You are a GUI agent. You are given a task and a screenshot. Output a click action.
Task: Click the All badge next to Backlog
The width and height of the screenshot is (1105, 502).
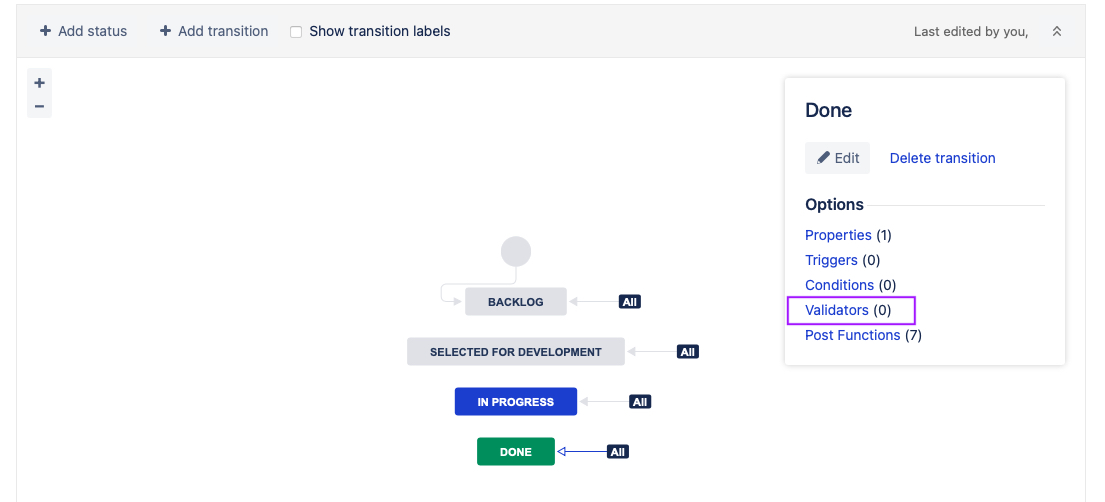pyautogui.click(x=629, y=302)
